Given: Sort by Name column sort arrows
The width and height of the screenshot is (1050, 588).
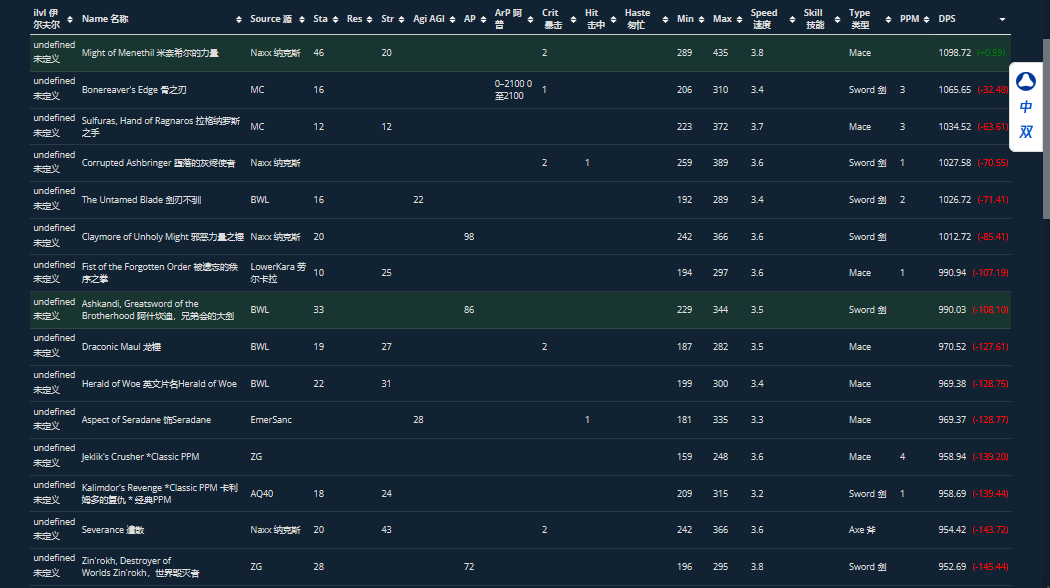Looking at the screenshot, I should (239, 19).
